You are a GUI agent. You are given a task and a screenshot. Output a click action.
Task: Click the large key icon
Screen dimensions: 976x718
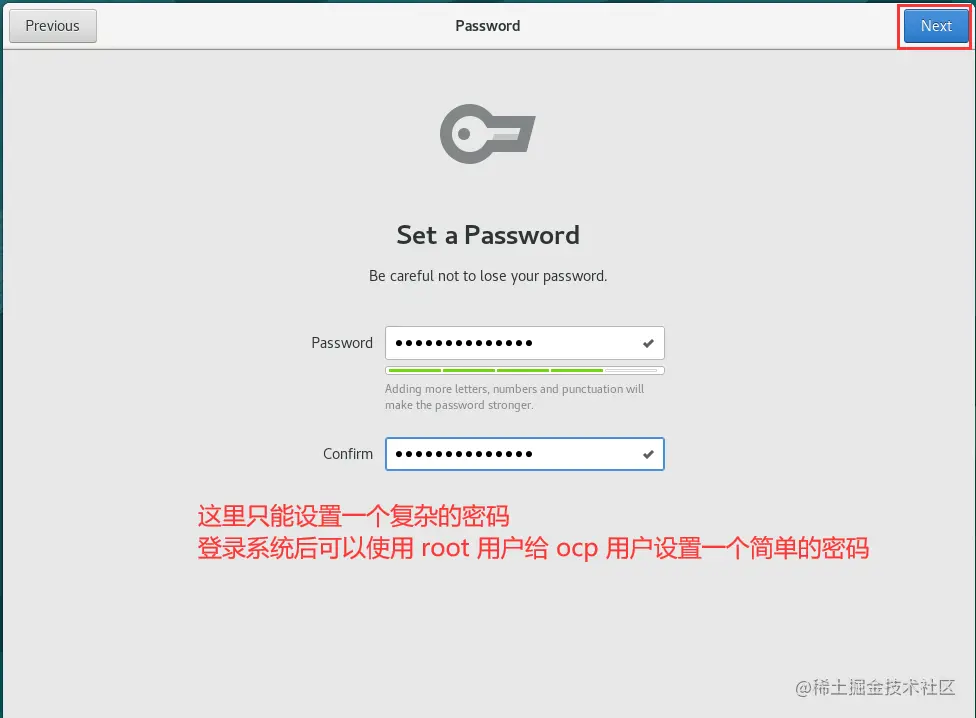pyautogui.click(x=487, y=134)
